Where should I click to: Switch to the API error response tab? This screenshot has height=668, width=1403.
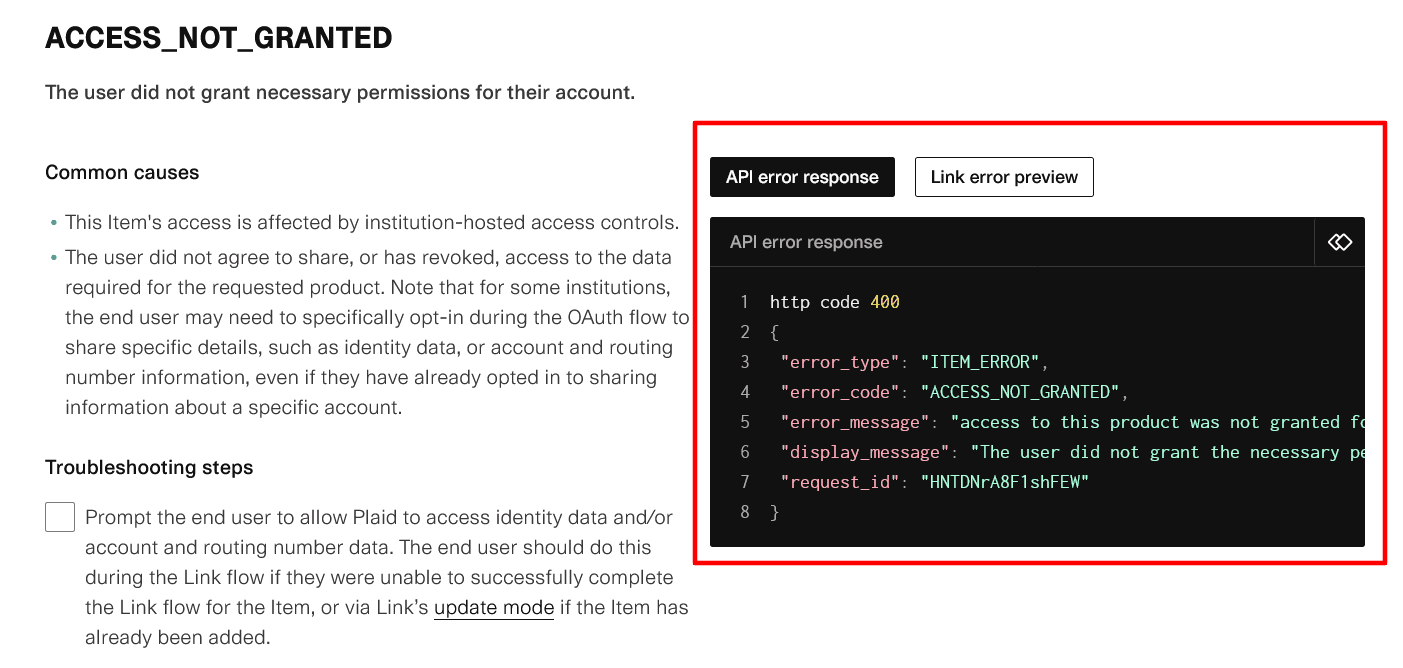(802, 177)
